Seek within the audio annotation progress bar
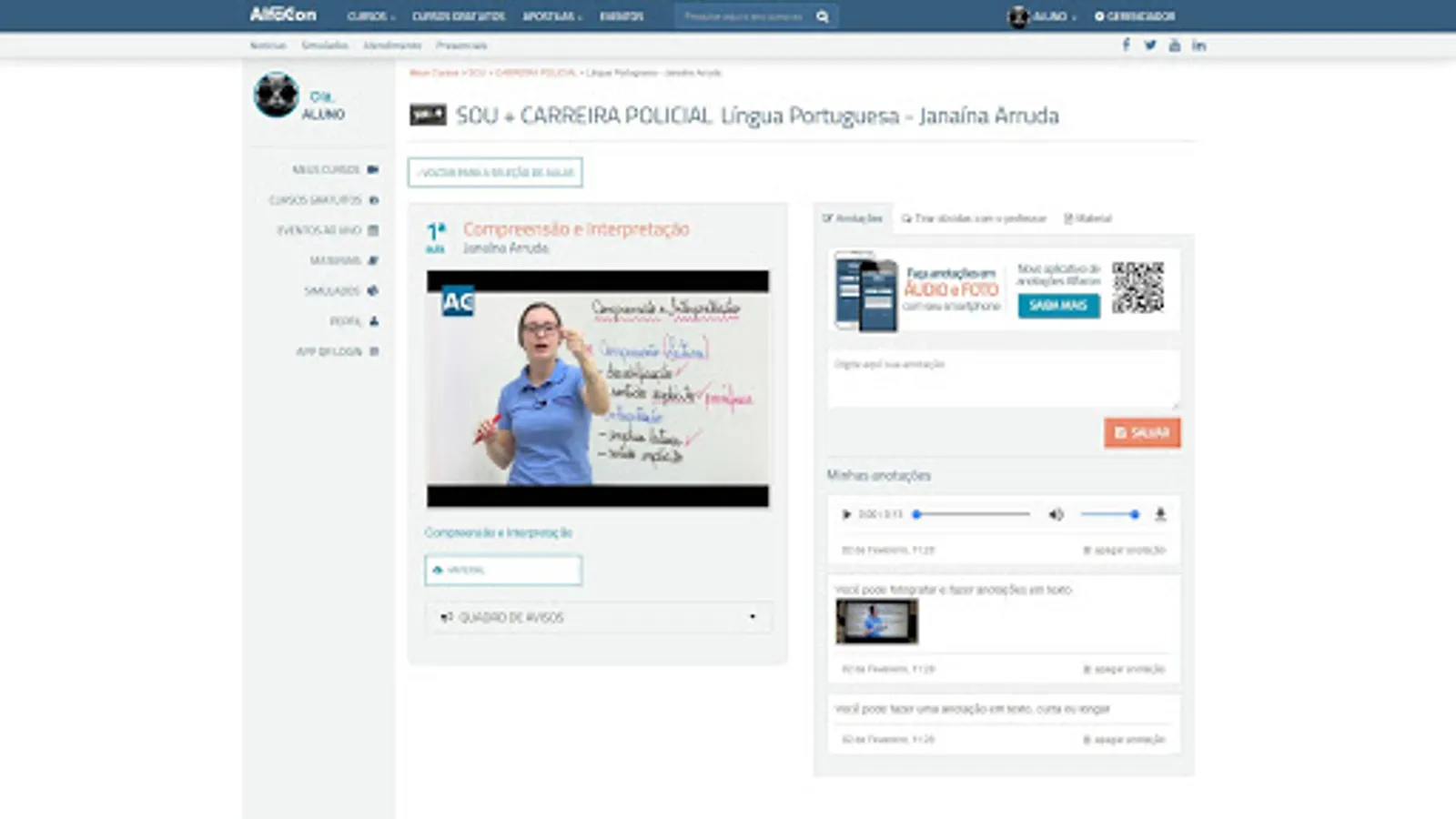Screen dimensions: 1456x819 point(972,514)
